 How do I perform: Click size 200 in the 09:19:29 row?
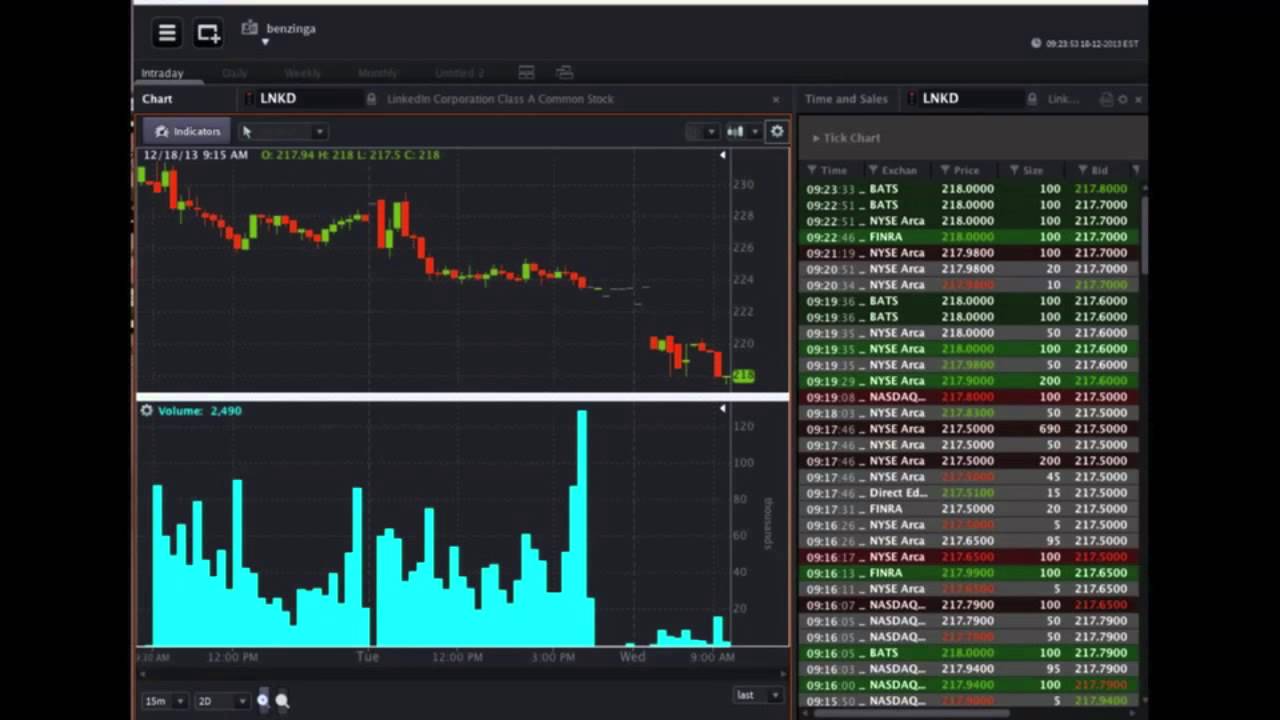pos(1049,381)
